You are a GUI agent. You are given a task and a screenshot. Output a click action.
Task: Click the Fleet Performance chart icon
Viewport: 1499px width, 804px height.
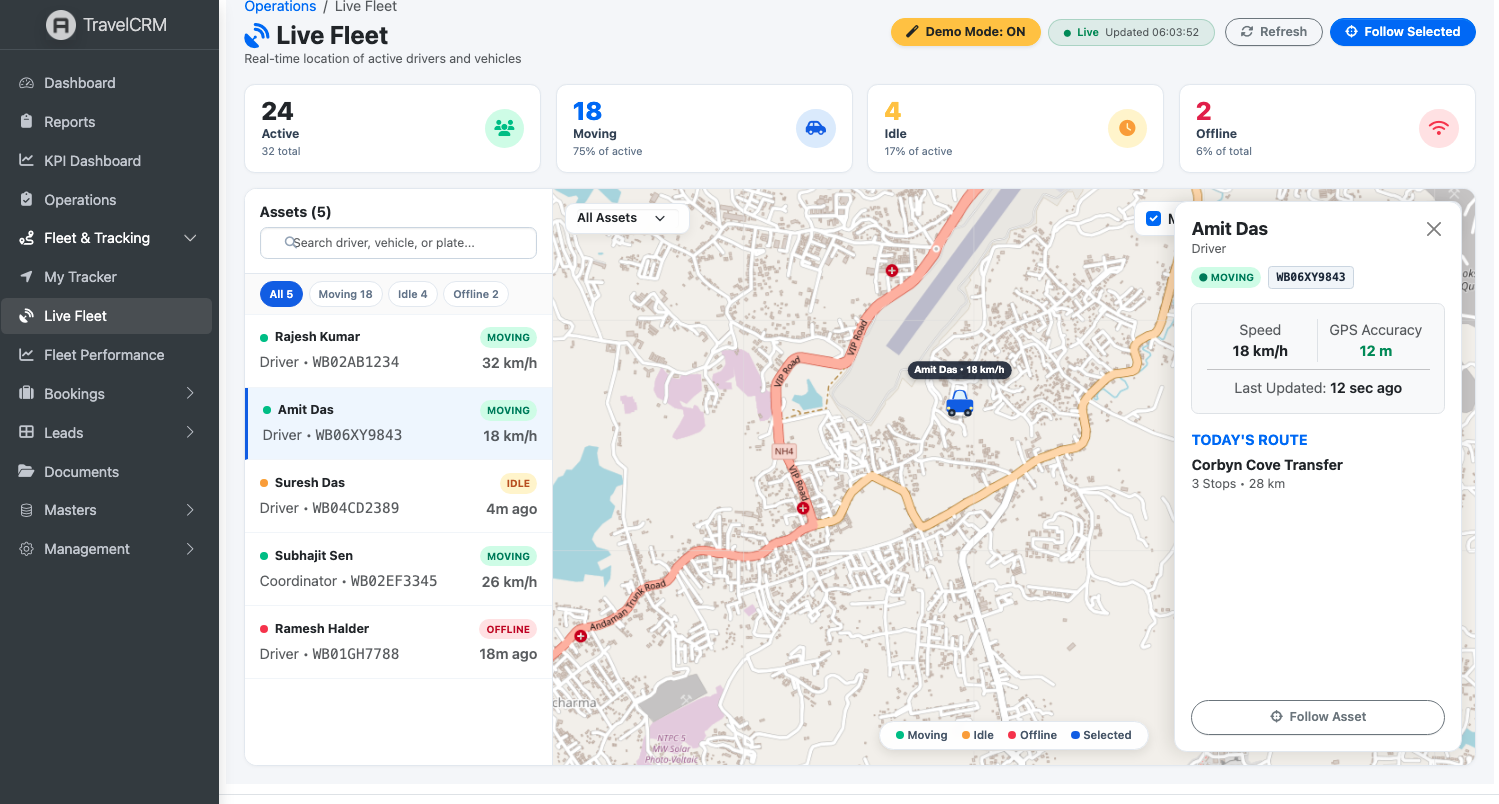27,355
